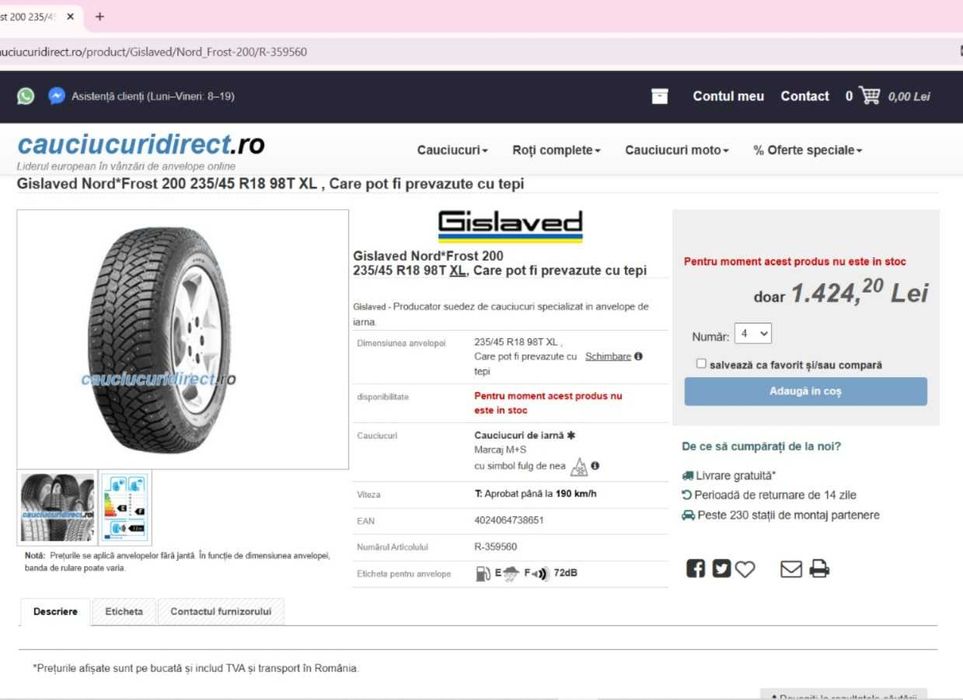The height and width of the screenshot is (700, 963).
Task: Open Messenger chat icon in header
Action: 57,96
